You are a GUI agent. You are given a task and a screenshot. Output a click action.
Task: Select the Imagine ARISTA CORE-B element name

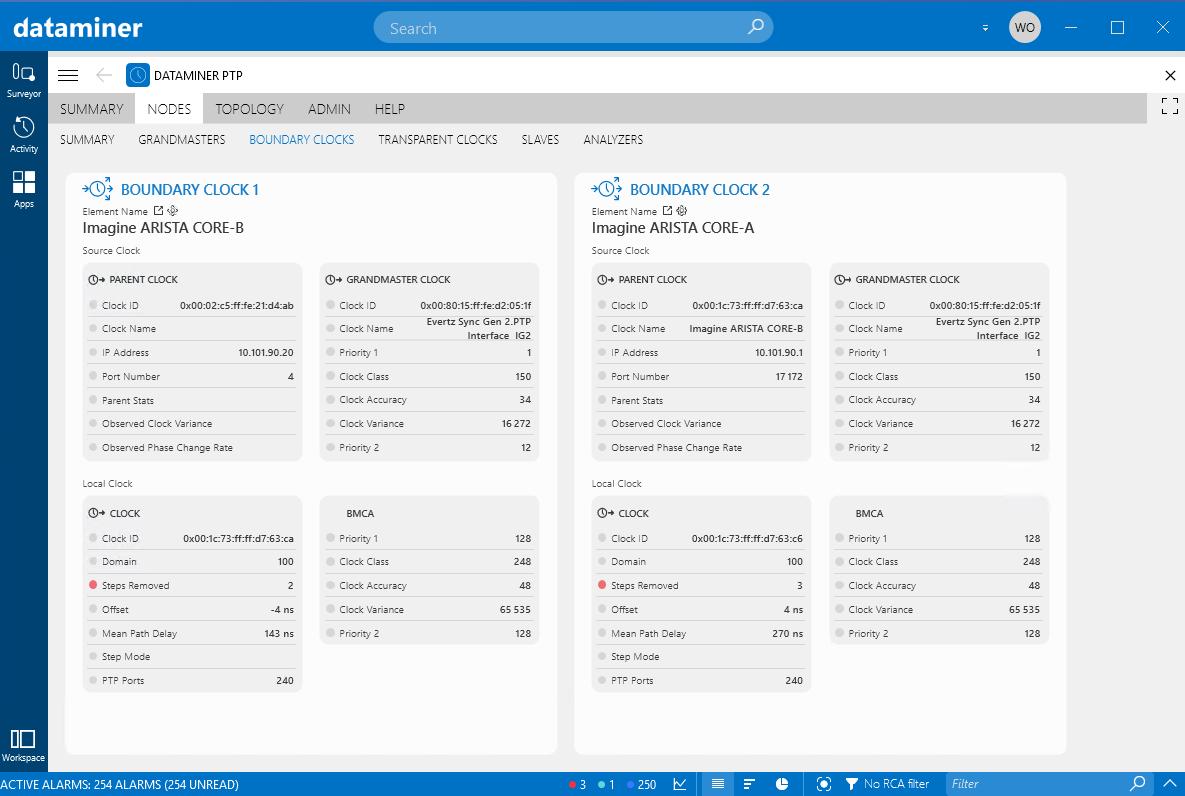tap(163, 228)
